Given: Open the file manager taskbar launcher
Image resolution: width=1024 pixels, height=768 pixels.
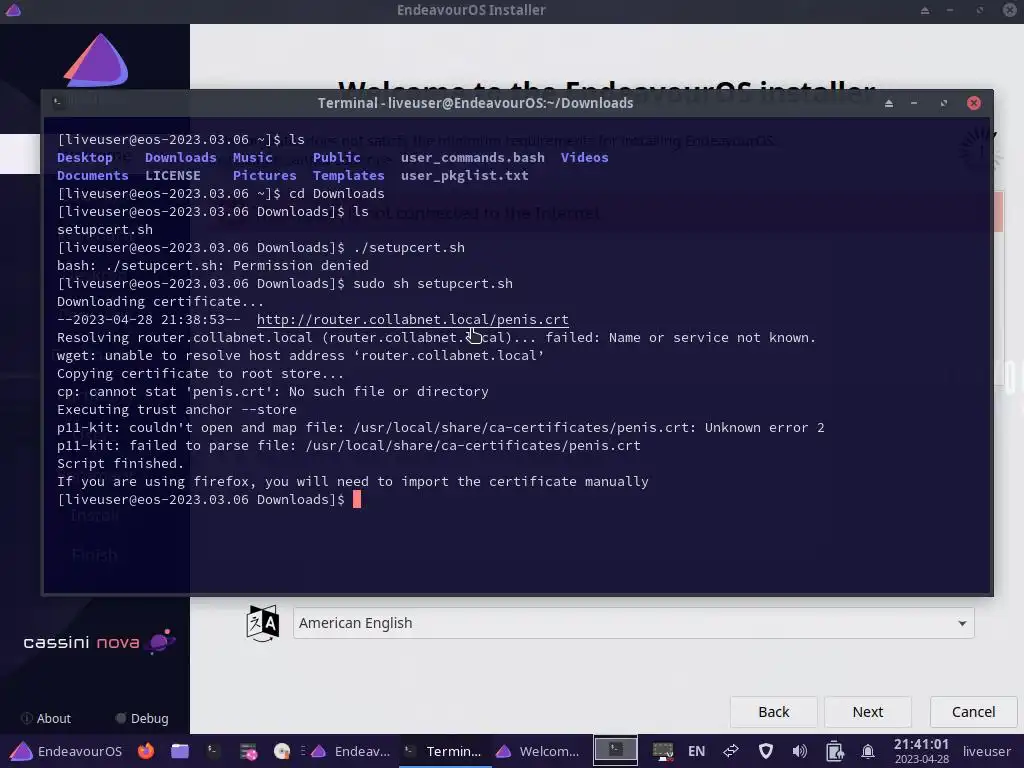Looking at the screenshot, I should click(180, 751).
